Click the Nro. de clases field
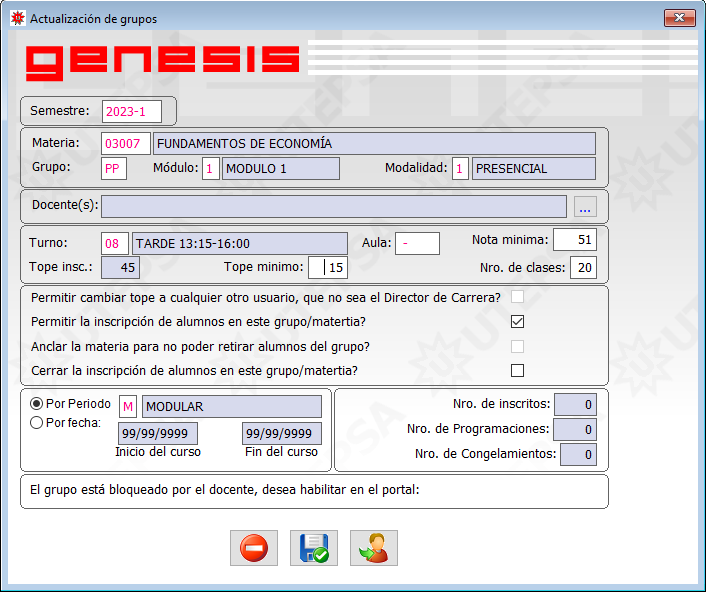Screen dimensions: 713x600 (x=583, y=267)
